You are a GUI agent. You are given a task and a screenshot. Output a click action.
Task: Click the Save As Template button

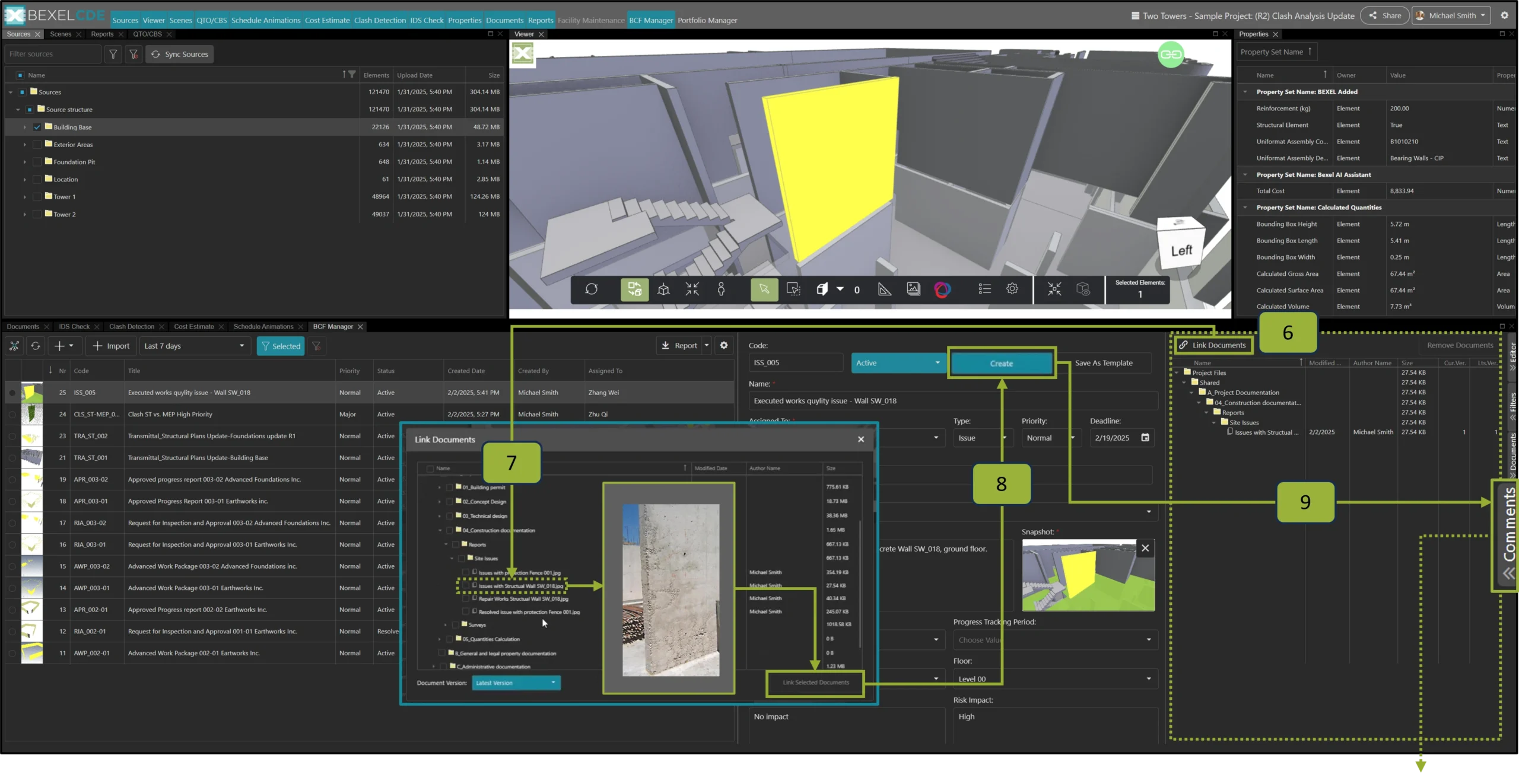[1104, 363]
